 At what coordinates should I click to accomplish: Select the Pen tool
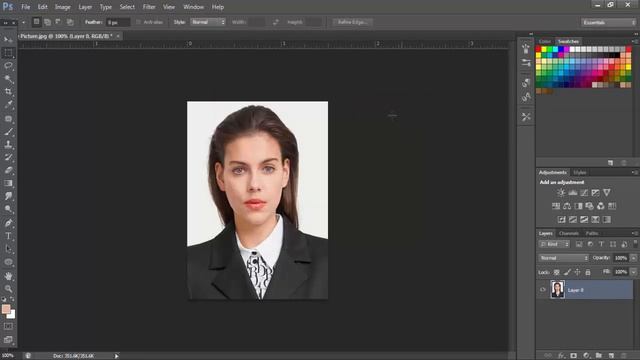pyautogui.click(x=8, y=223)
